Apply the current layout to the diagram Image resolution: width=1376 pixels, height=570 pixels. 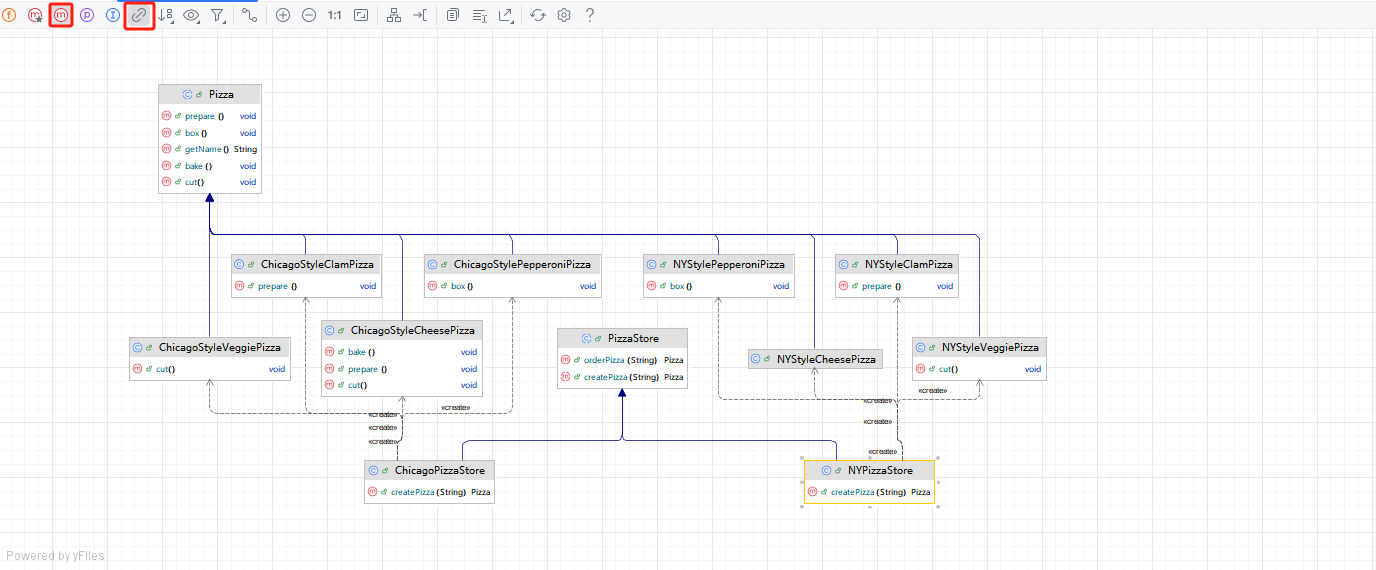393,16
